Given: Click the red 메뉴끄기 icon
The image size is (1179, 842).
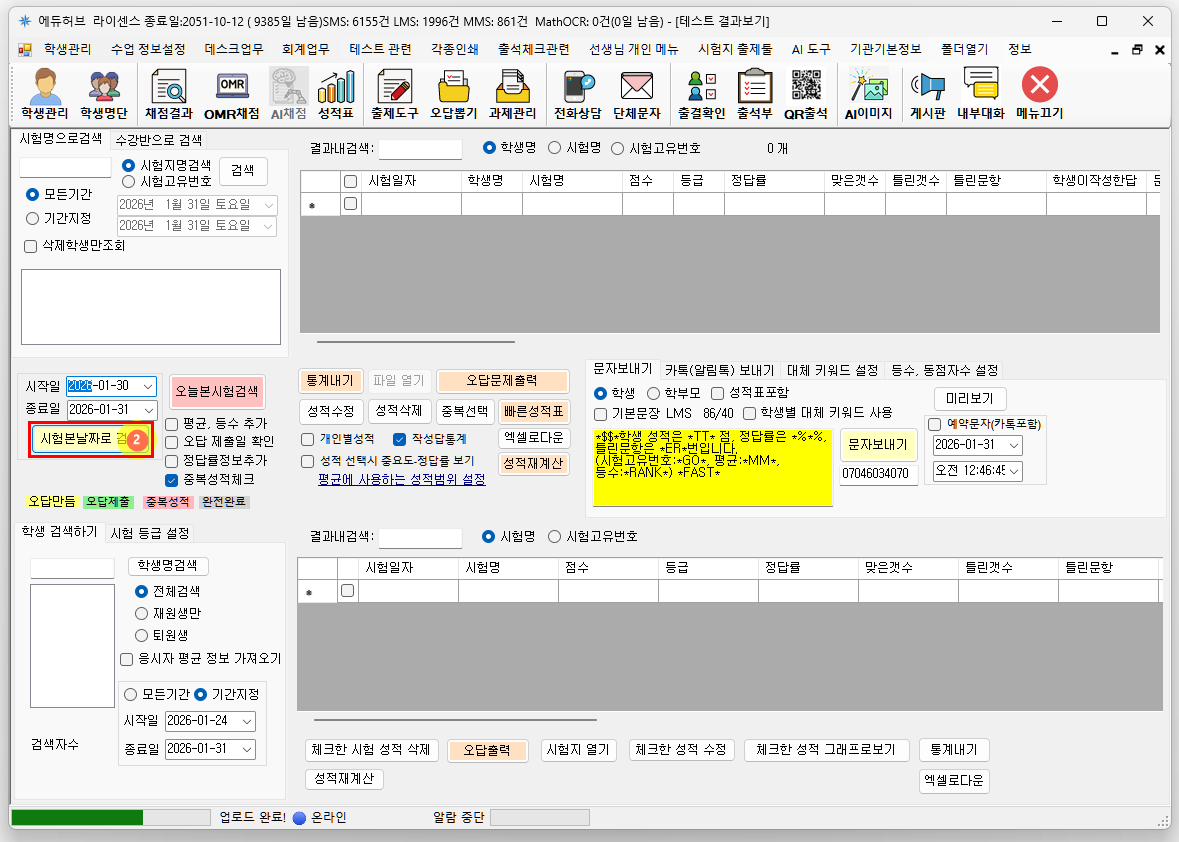Looking at the screenshot, I should pyautogui.click(x=1039, y=94).
